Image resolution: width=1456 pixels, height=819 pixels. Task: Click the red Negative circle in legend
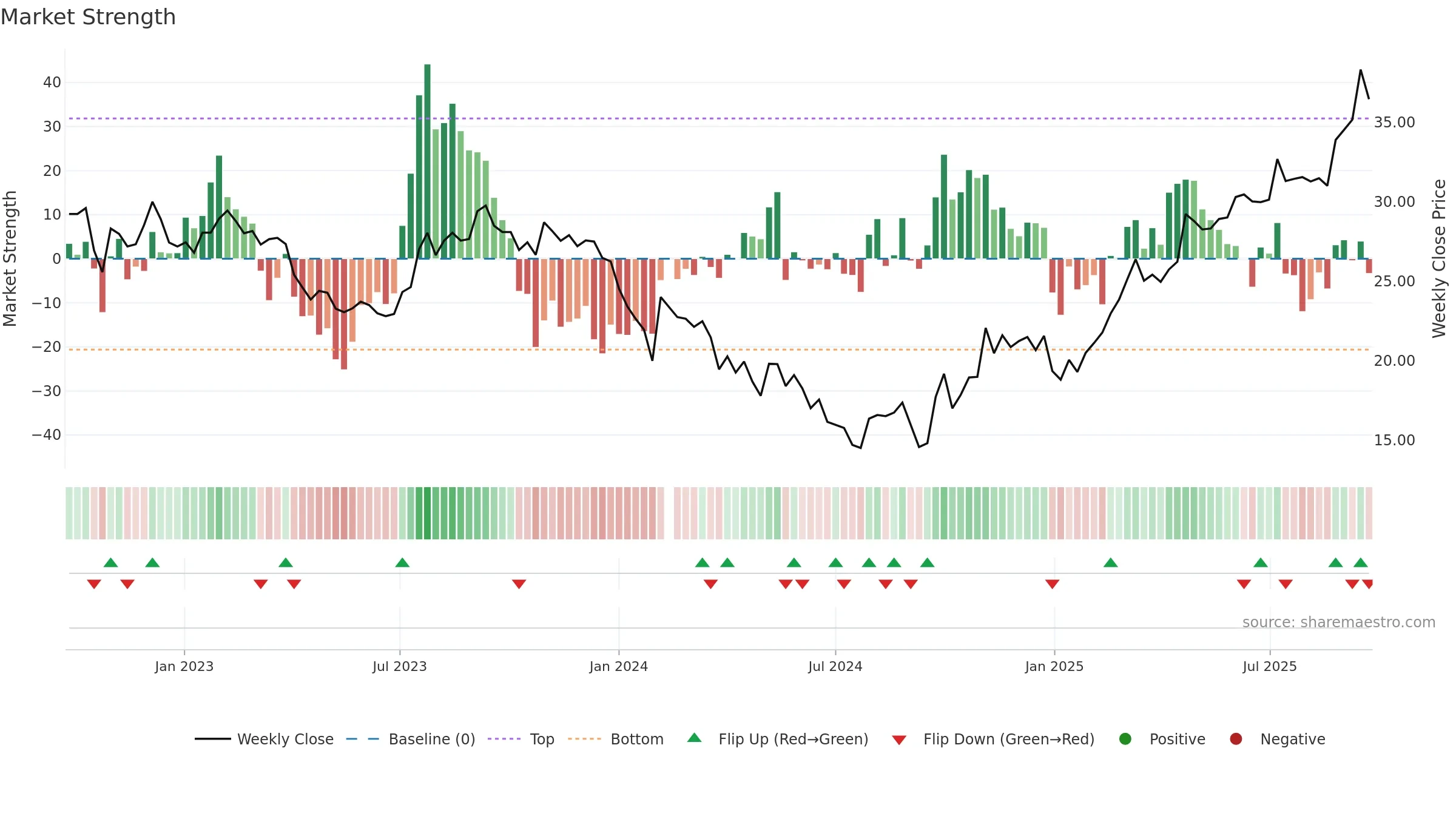click(x=1236, y=739)
